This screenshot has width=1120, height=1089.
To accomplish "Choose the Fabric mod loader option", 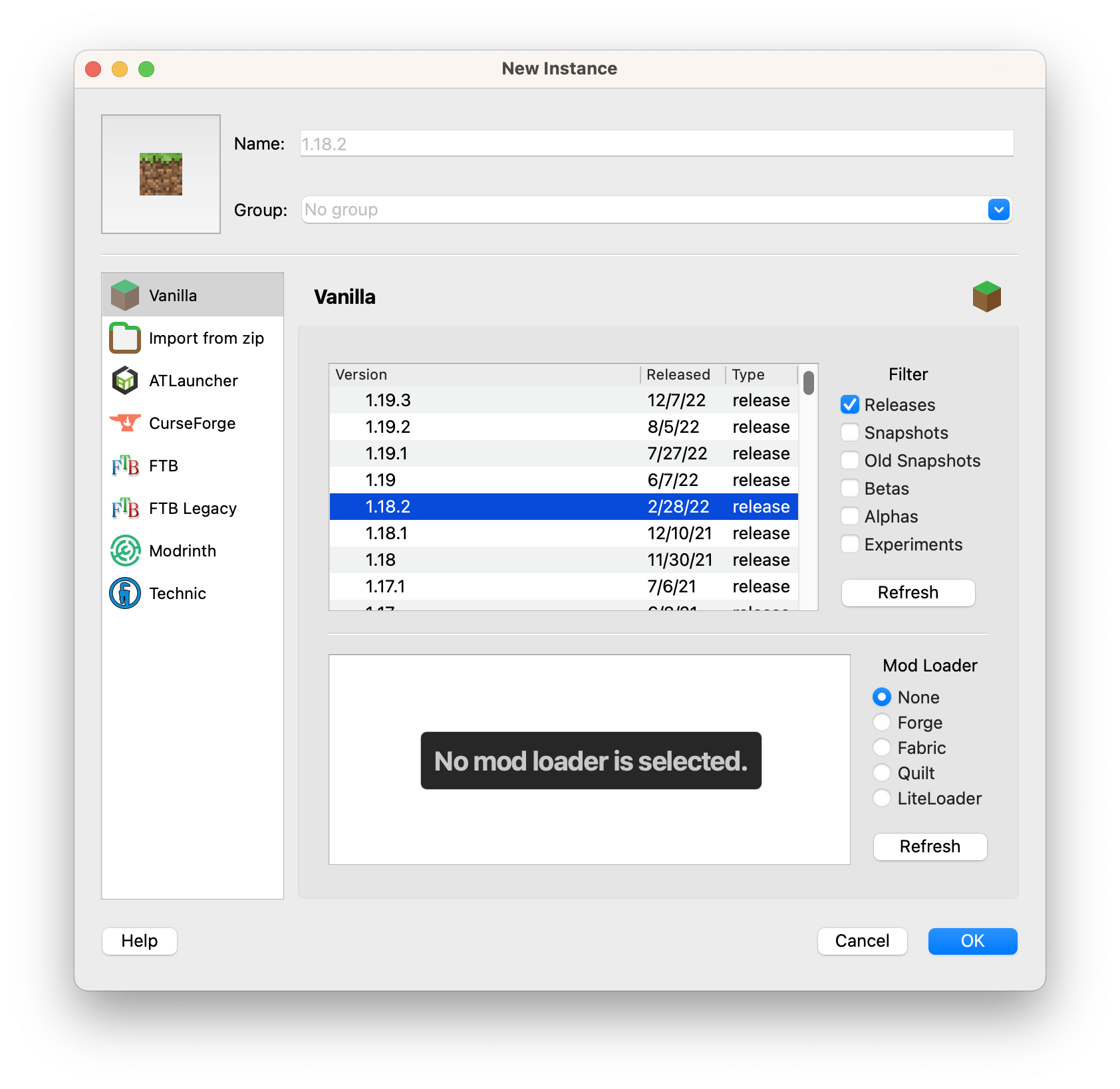I will 882,748.
